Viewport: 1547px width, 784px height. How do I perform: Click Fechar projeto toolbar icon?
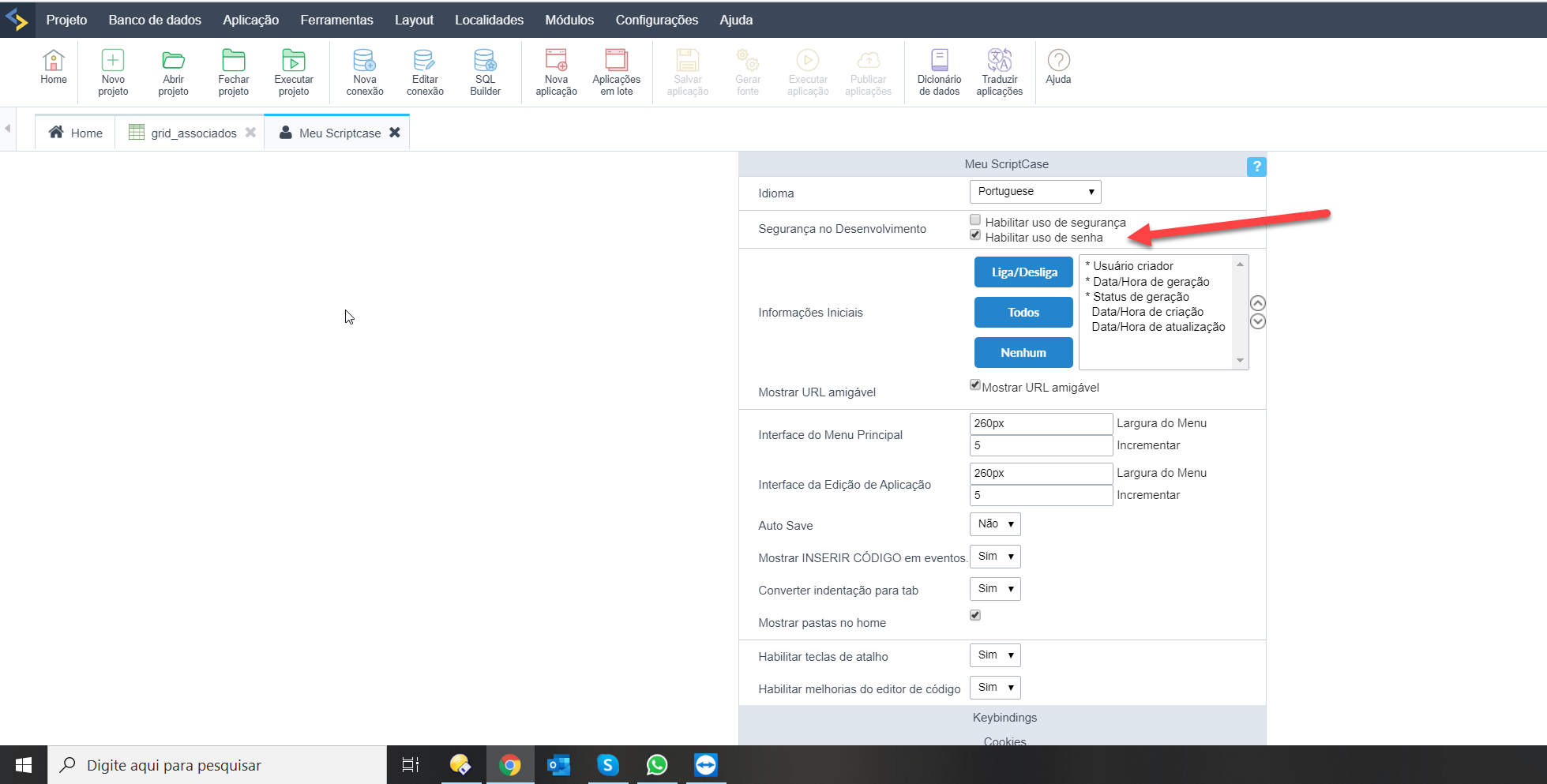tap(234, 72)
